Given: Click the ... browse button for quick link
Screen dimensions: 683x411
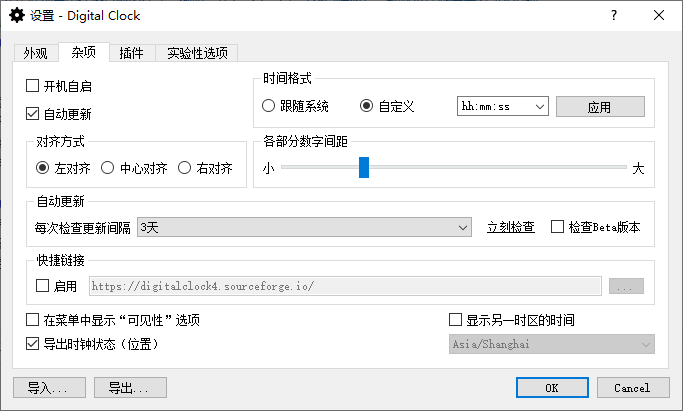Looking at the screenshot, I should point(626,286).
